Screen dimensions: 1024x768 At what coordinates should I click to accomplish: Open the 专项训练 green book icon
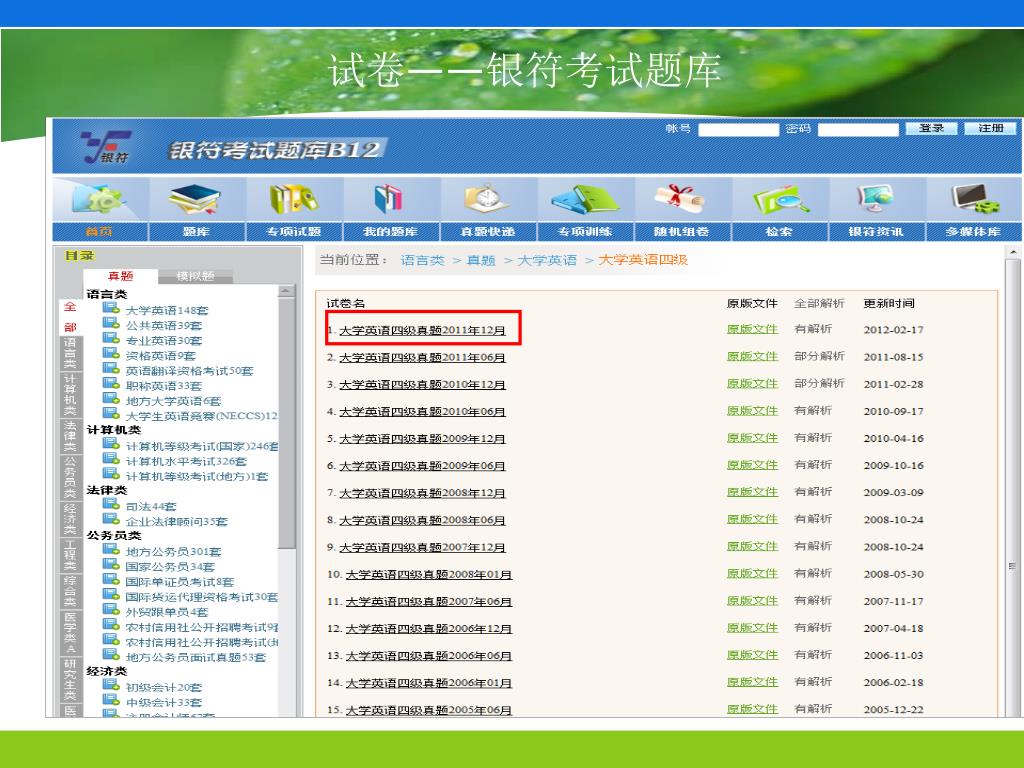(x=585, y=199)
